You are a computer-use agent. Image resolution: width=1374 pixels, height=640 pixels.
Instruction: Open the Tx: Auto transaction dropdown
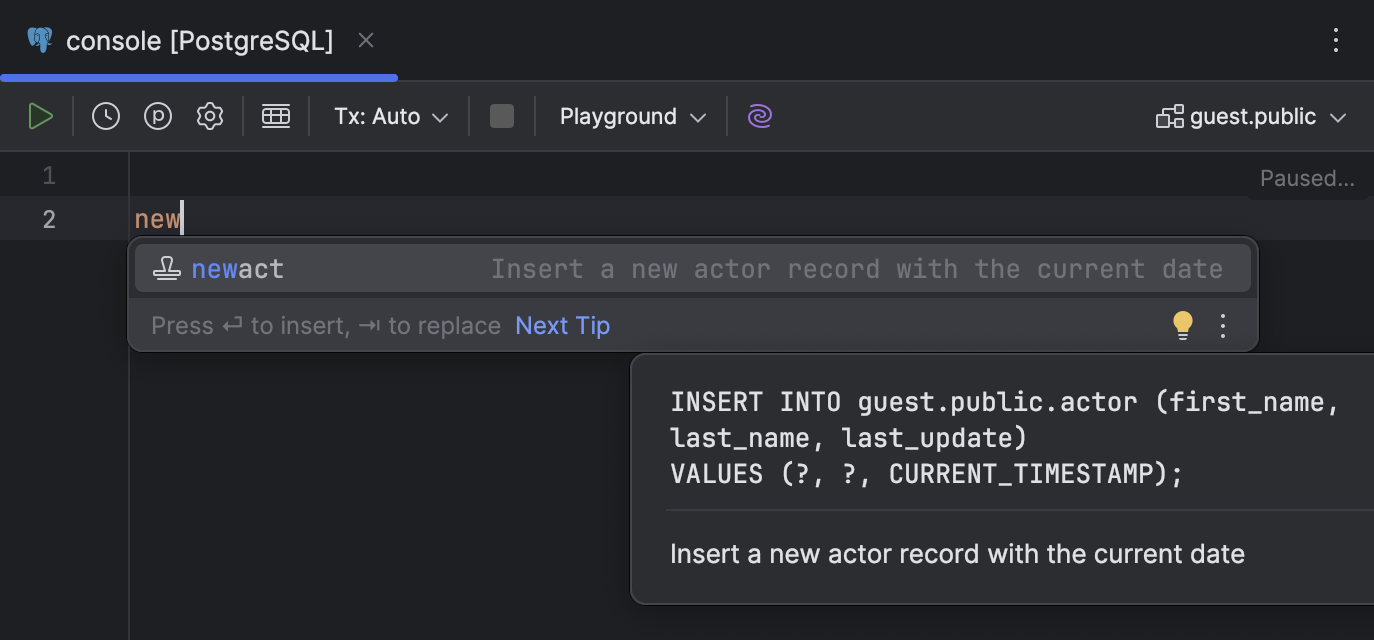tap(389, 116)
